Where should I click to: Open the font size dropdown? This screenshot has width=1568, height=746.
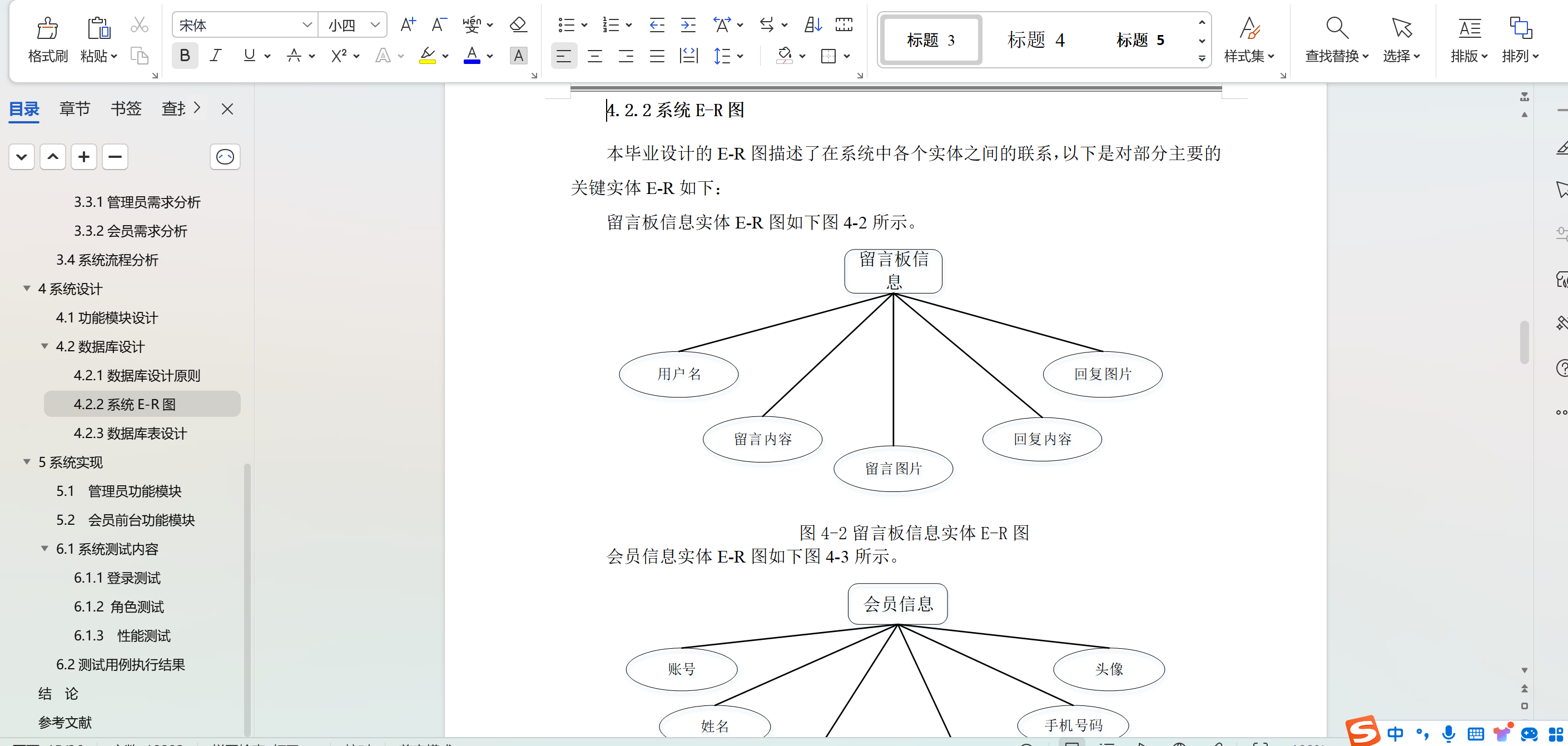[x=375, y=25]
